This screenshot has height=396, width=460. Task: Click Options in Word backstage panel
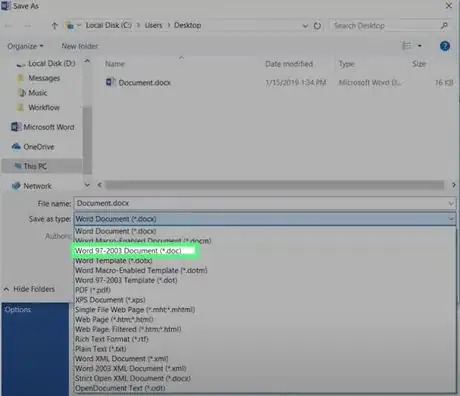coord(18,310)
